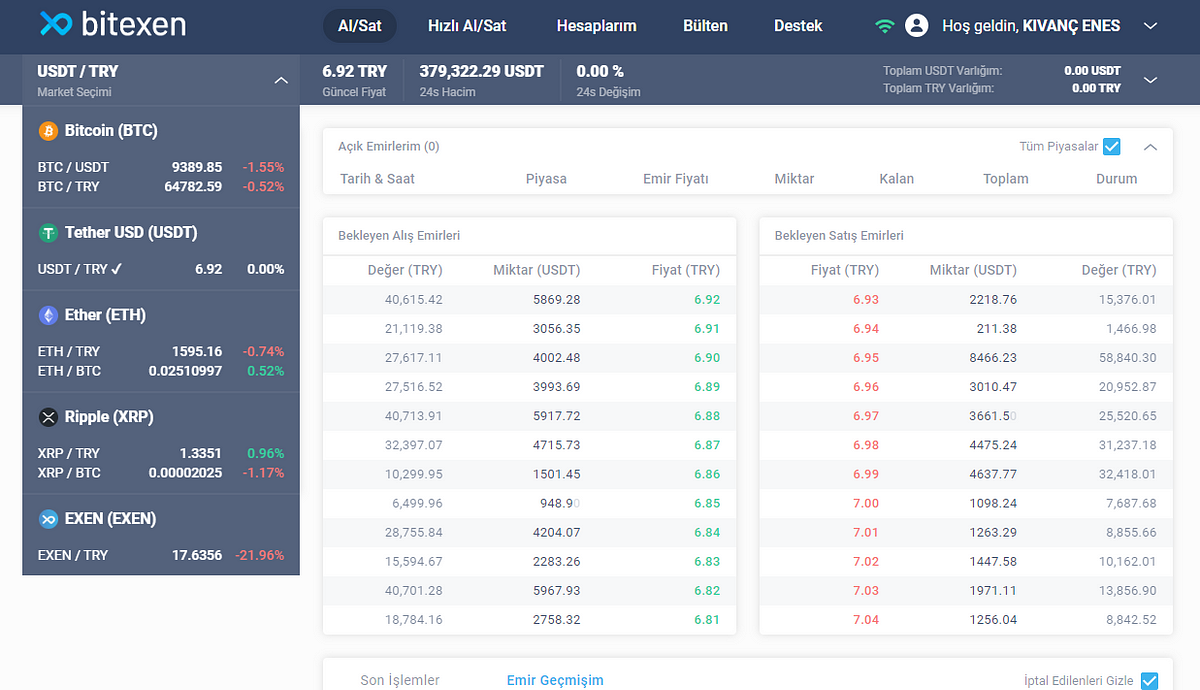Click the EXEN coin icon

[48, 519]
